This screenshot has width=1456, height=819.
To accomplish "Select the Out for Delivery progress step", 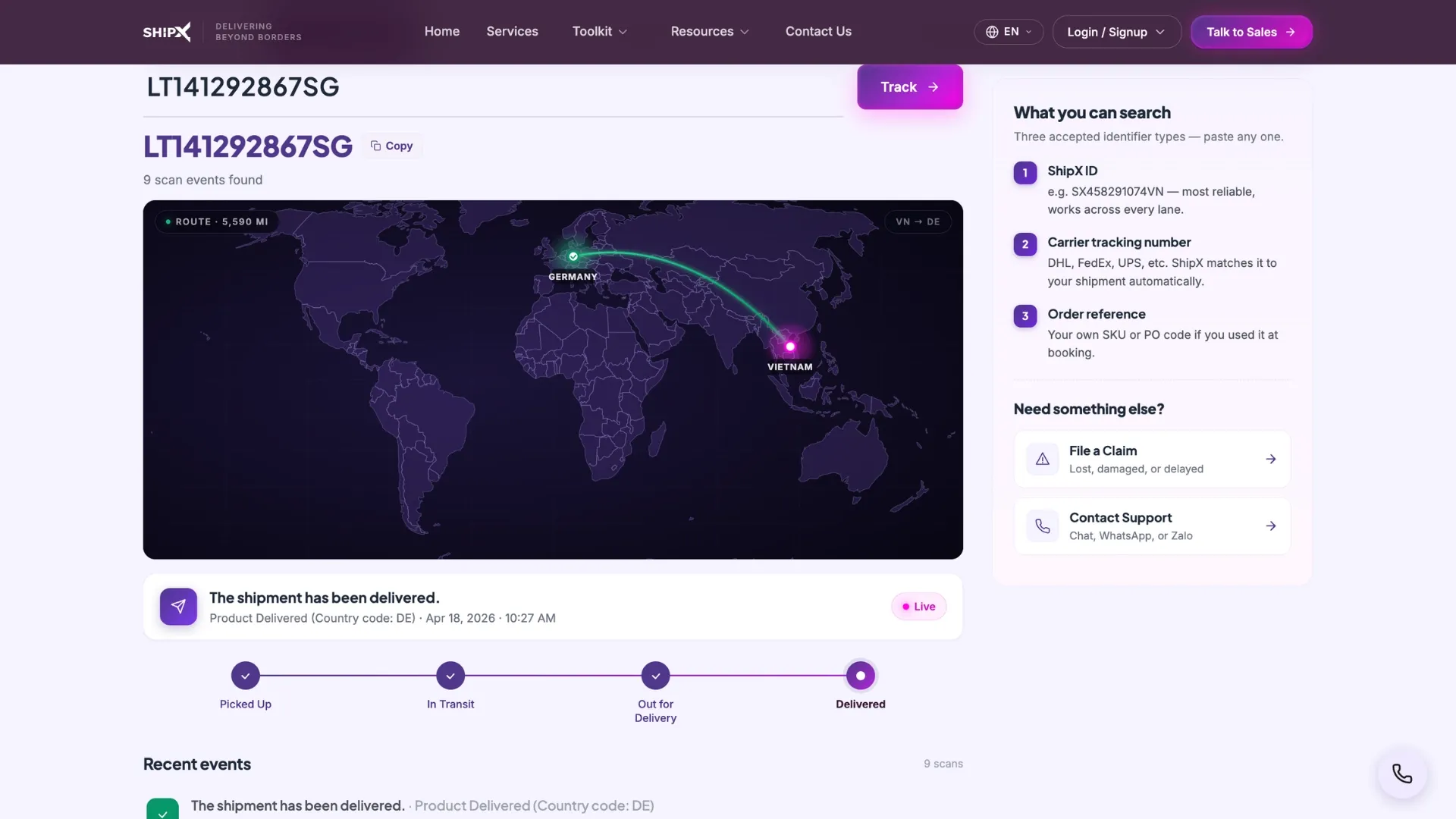I will (x=656, y=676).
